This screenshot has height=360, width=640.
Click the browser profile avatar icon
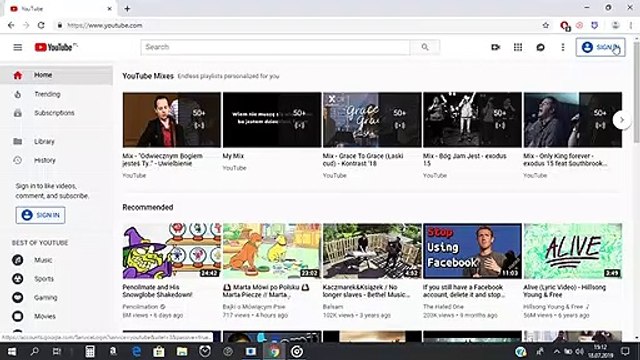615,25
